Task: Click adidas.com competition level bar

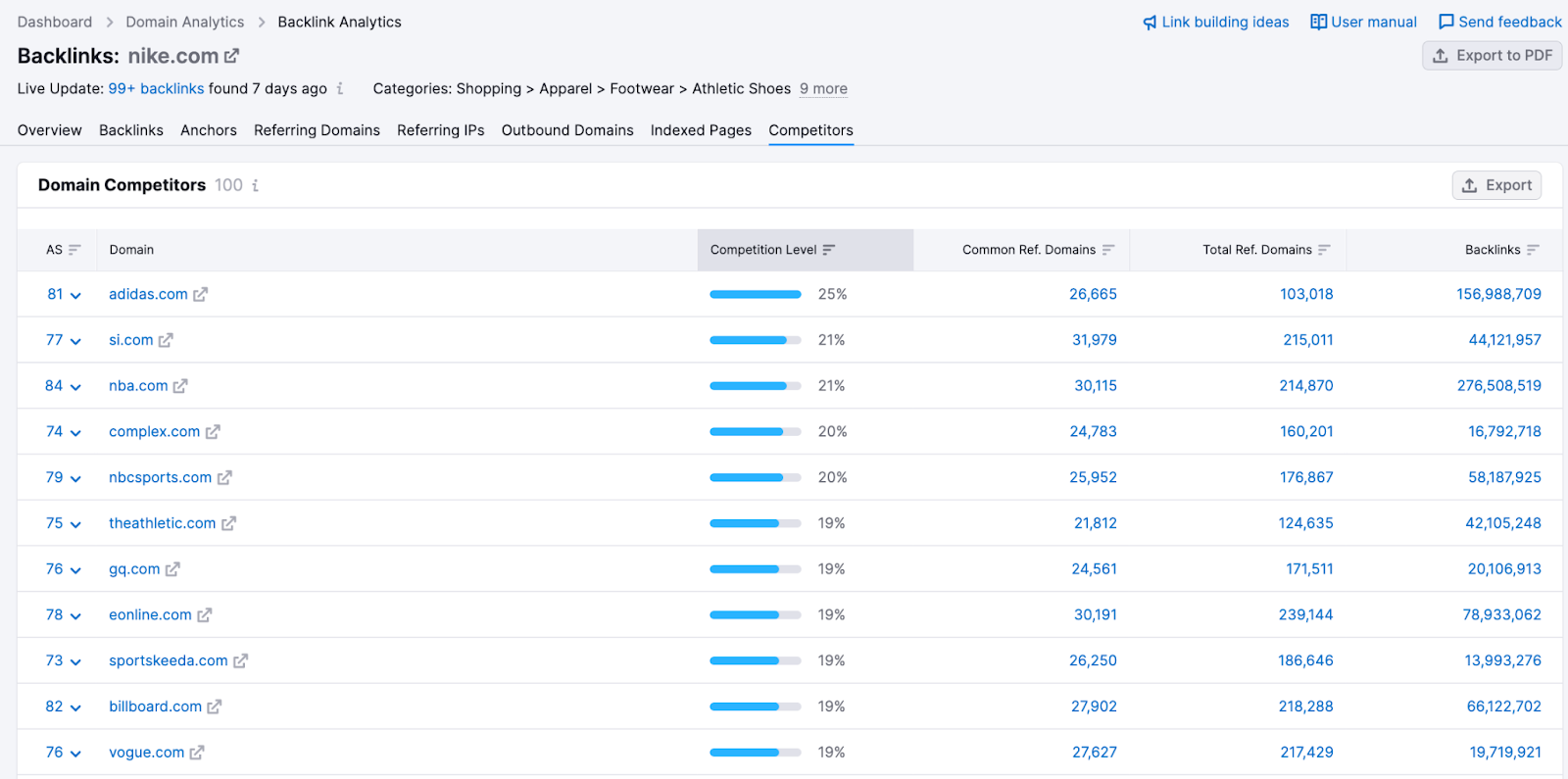Action: click(756, 294)
